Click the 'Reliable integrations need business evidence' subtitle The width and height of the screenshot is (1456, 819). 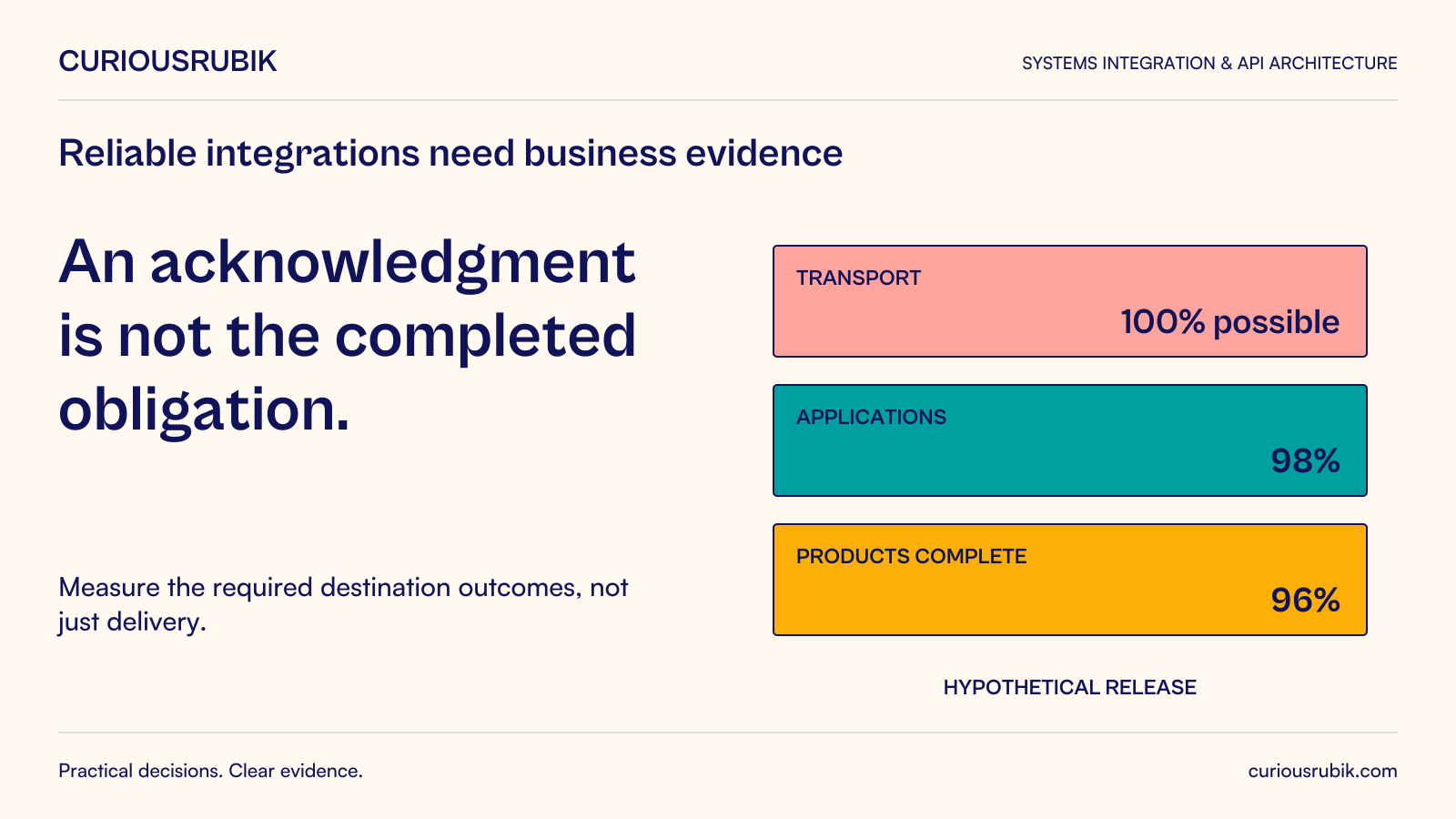(450, 153)
